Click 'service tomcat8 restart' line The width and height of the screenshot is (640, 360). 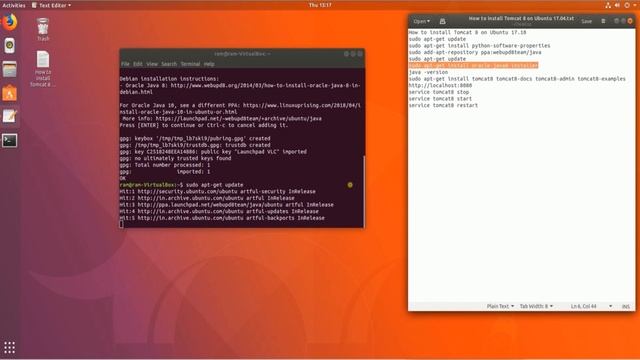[x=443, y=105]
